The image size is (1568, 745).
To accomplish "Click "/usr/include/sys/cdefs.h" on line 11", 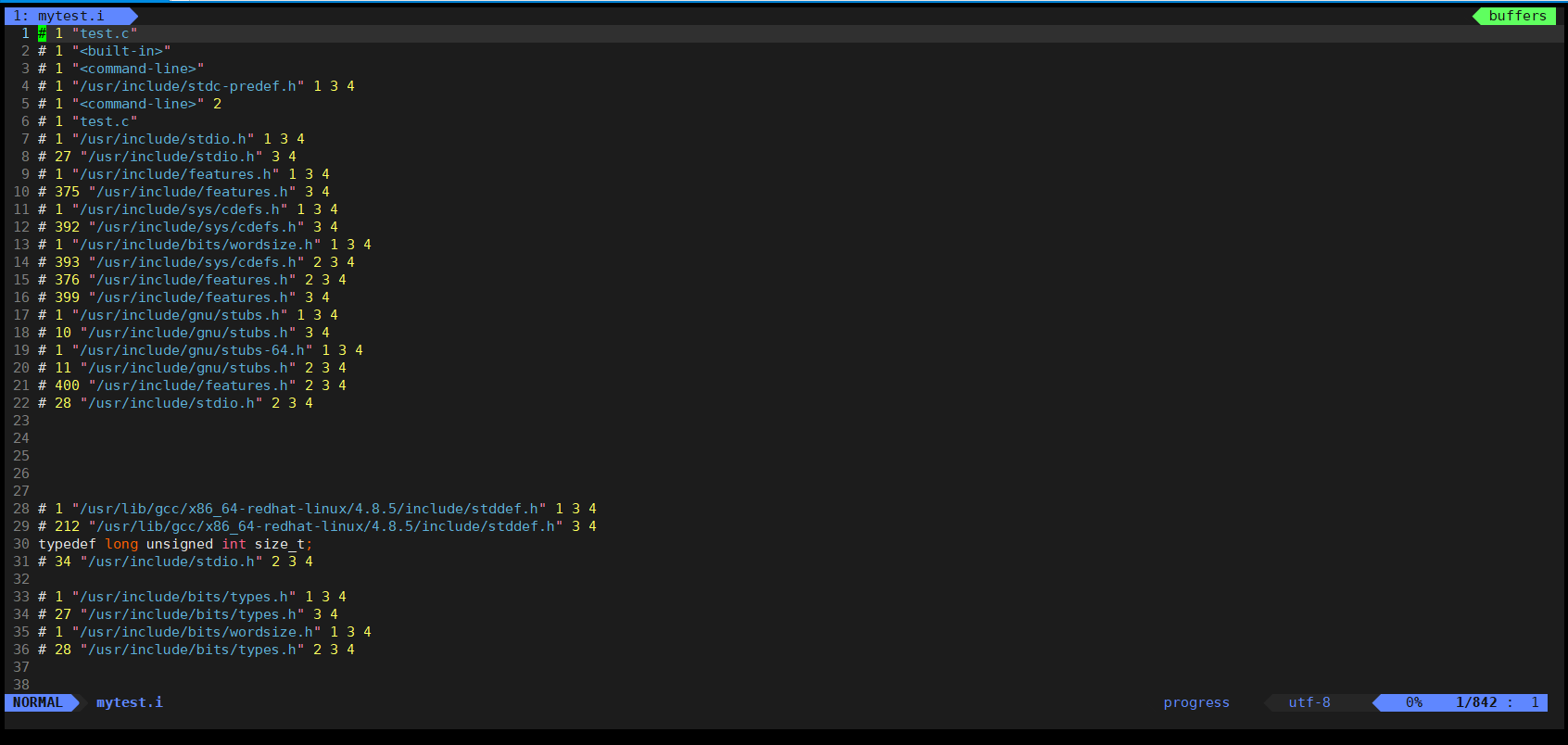I will pyautogui.click(x=180, y=209).
